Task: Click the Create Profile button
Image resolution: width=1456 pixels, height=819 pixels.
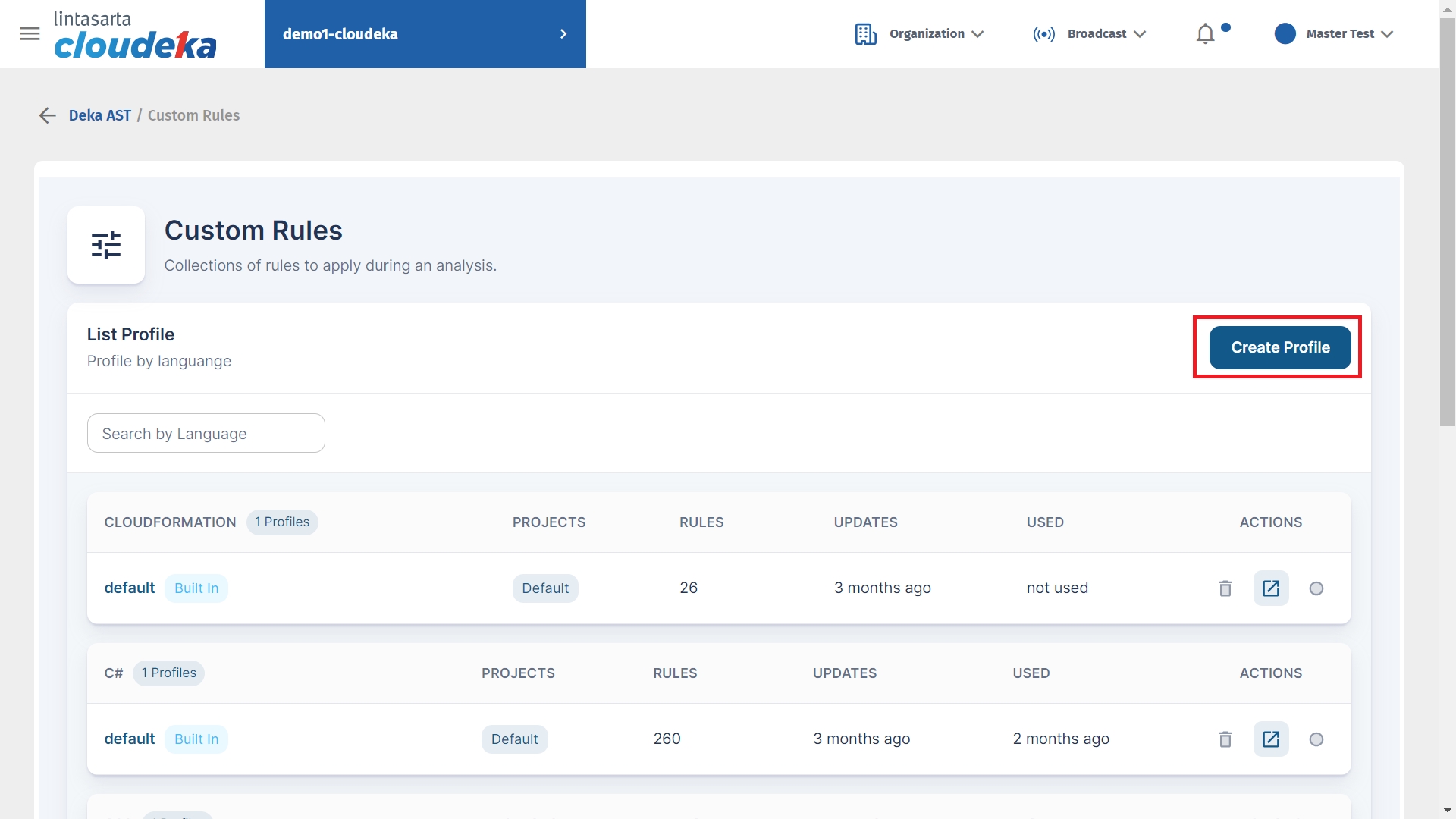Action: click(1279, 347)
